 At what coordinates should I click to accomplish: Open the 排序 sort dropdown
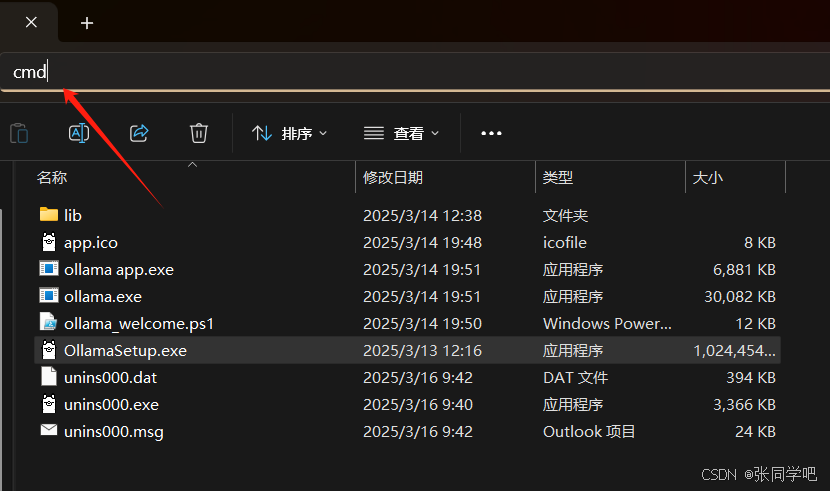290,133
